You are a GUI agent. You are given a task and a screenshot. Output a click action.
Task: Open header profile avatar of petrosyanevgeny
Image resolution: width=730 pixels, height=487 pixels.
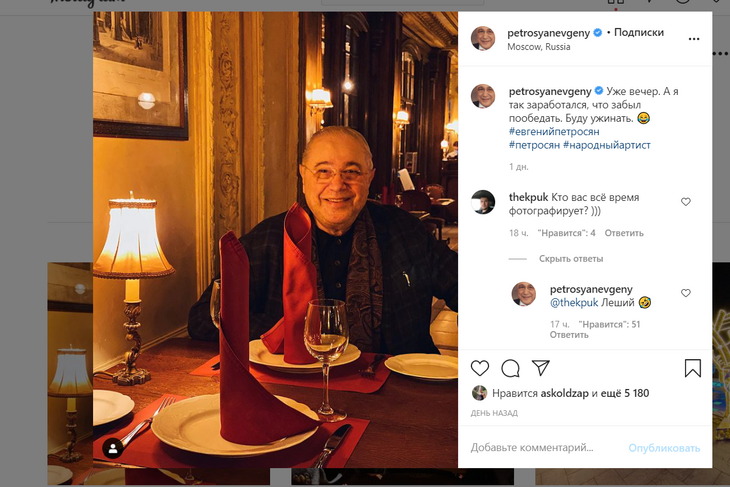click(483, 38)
